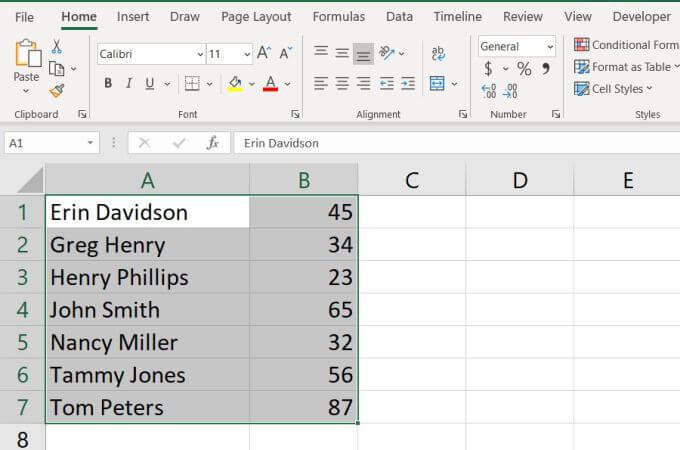680x450 pixels.
Task: Click formula bar showing Erin Davidson
Action: coord(457,143)
